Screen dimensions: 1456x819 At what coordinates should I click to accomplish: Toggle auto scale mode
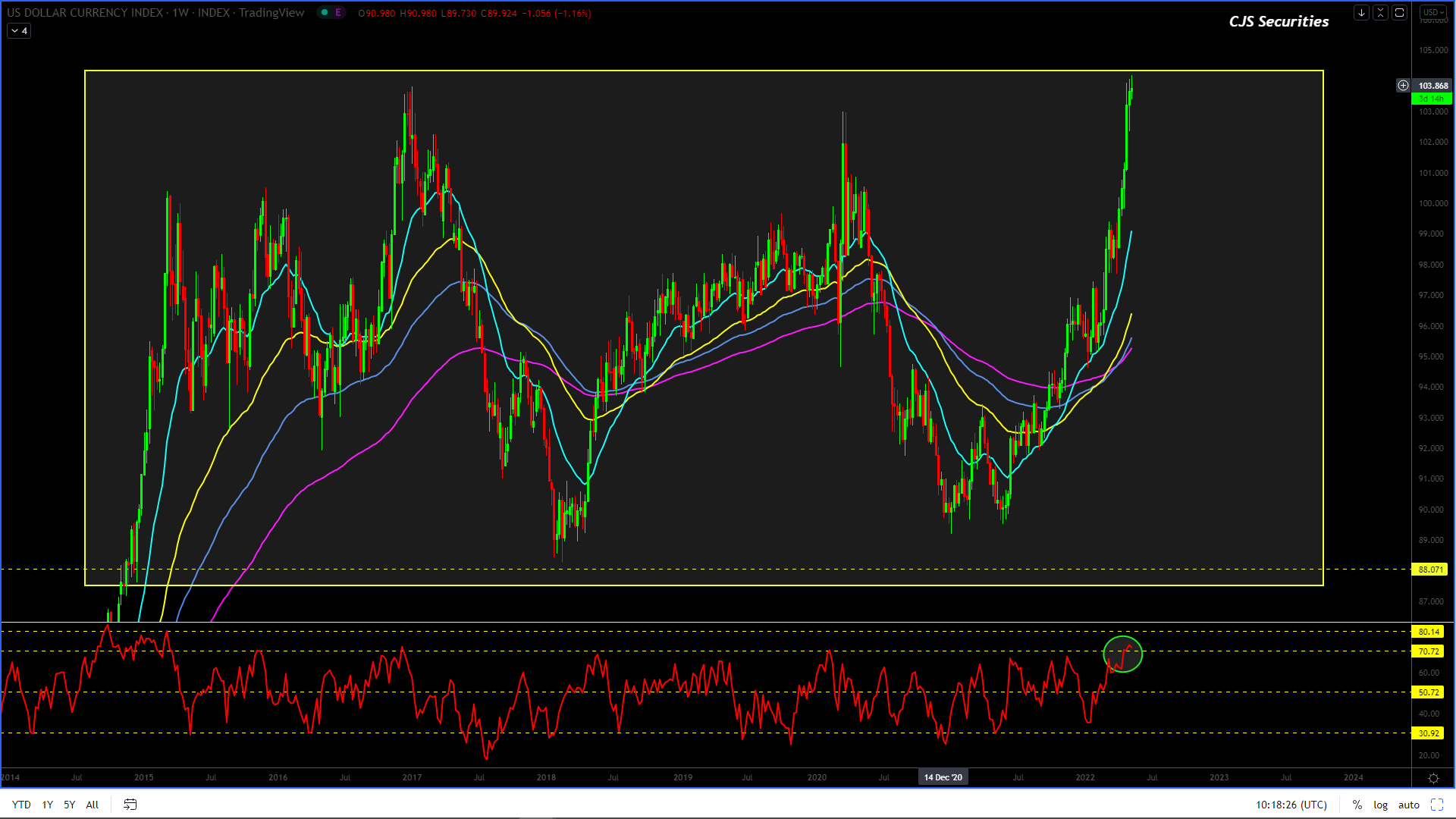pos(1408,805)
